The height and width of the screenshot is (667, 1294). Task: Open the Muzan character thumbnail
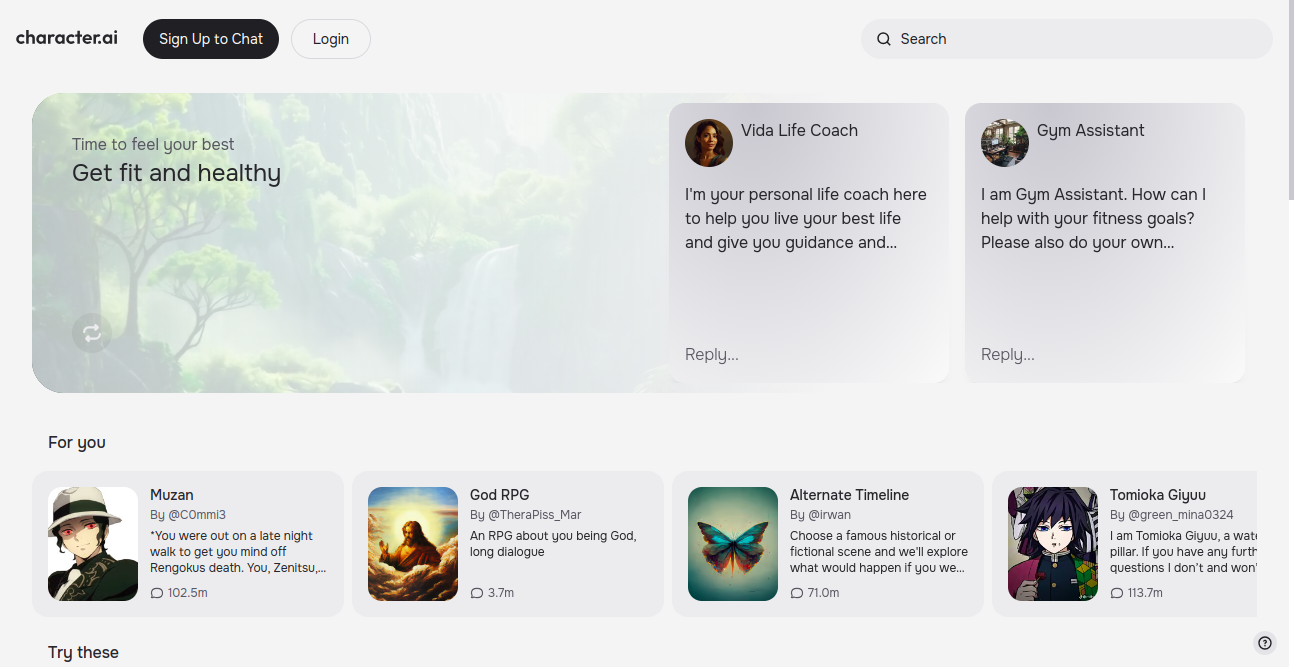(93, 544)
